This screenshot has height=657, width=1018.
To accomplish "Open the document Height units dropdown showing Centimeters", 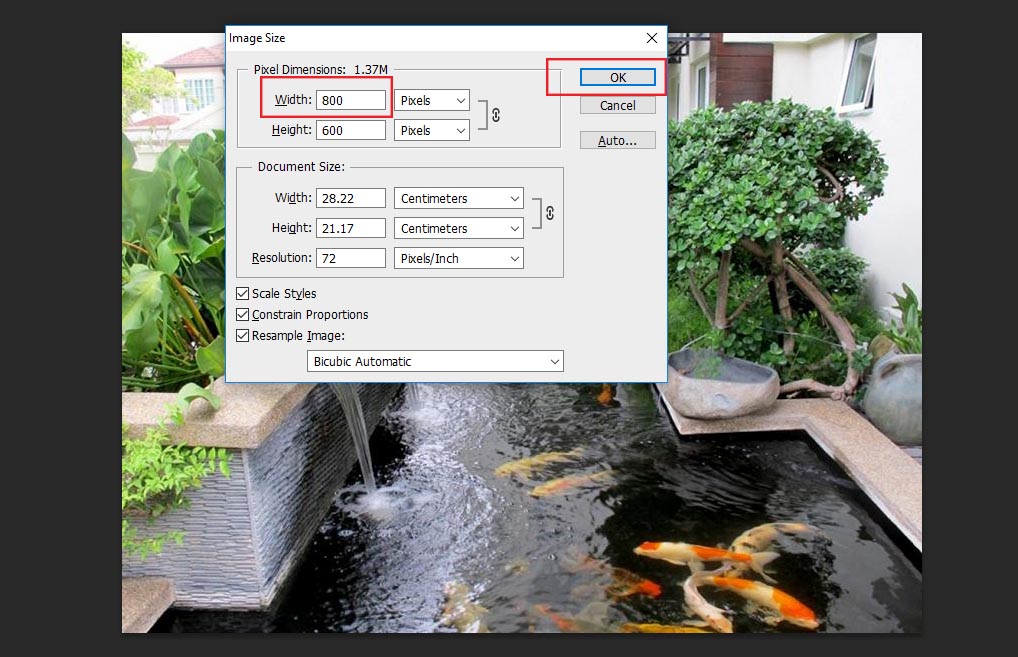I will 458,227.
